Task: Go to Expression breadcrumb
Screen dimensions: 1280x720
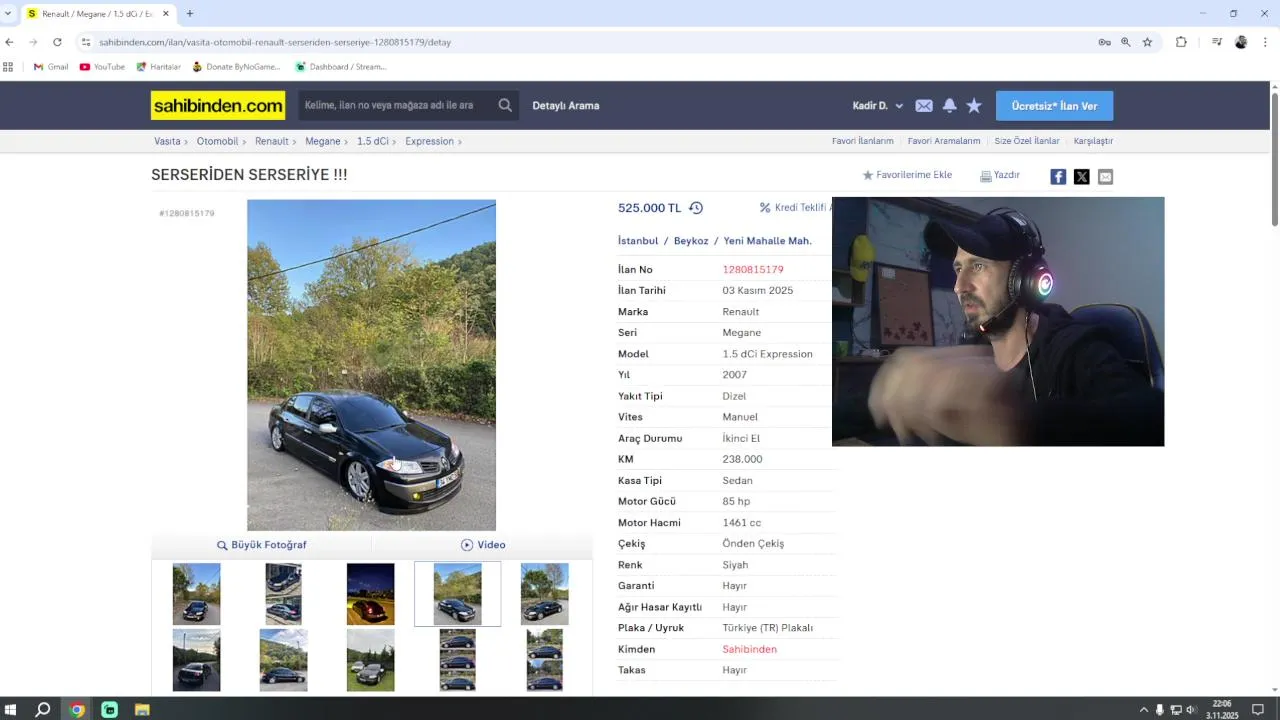Action: pyautogui.click(x=429, y=141)
